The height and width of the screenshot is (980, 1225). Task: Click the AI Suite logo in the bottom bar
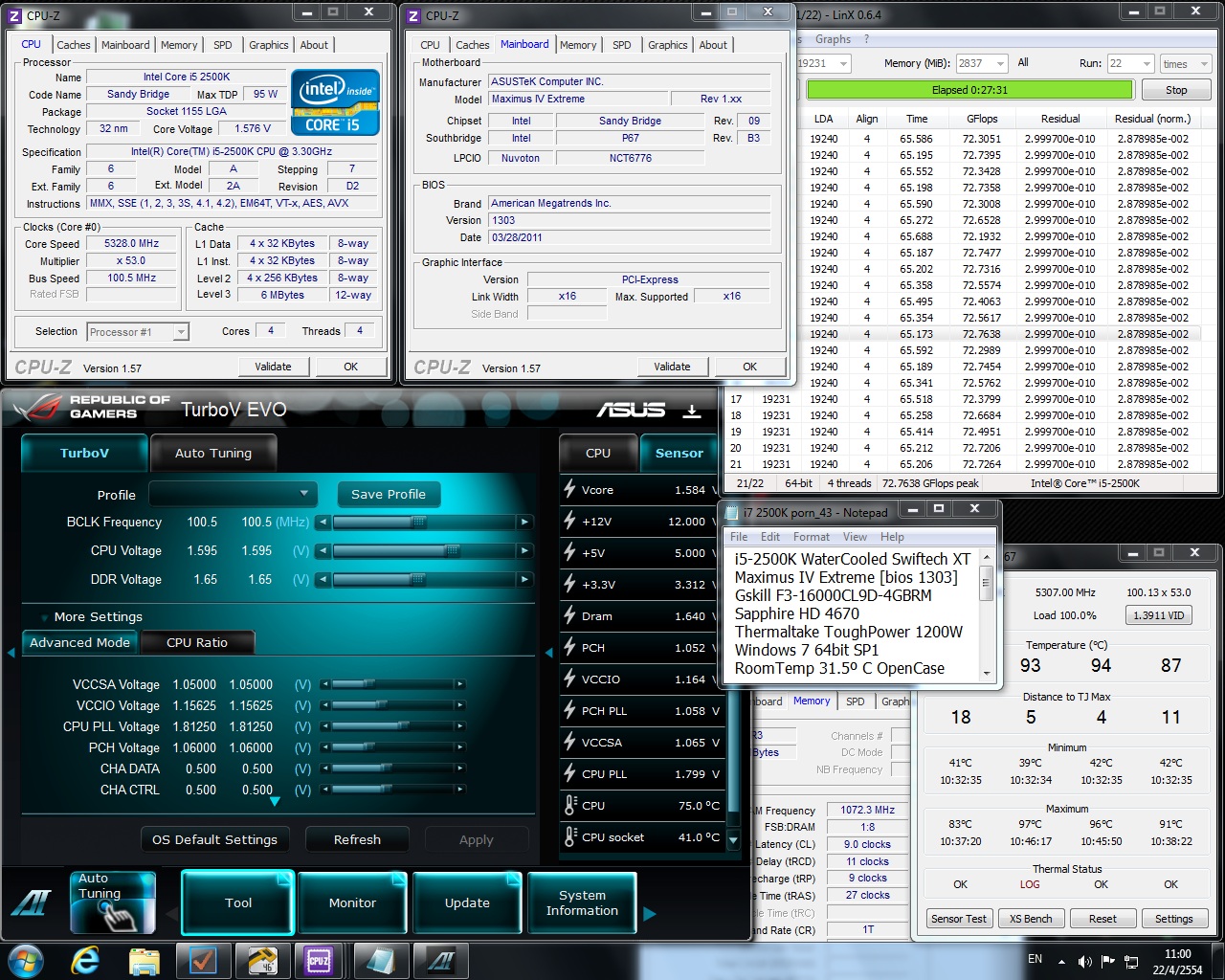pyautogui.click(x=31, y=902)
